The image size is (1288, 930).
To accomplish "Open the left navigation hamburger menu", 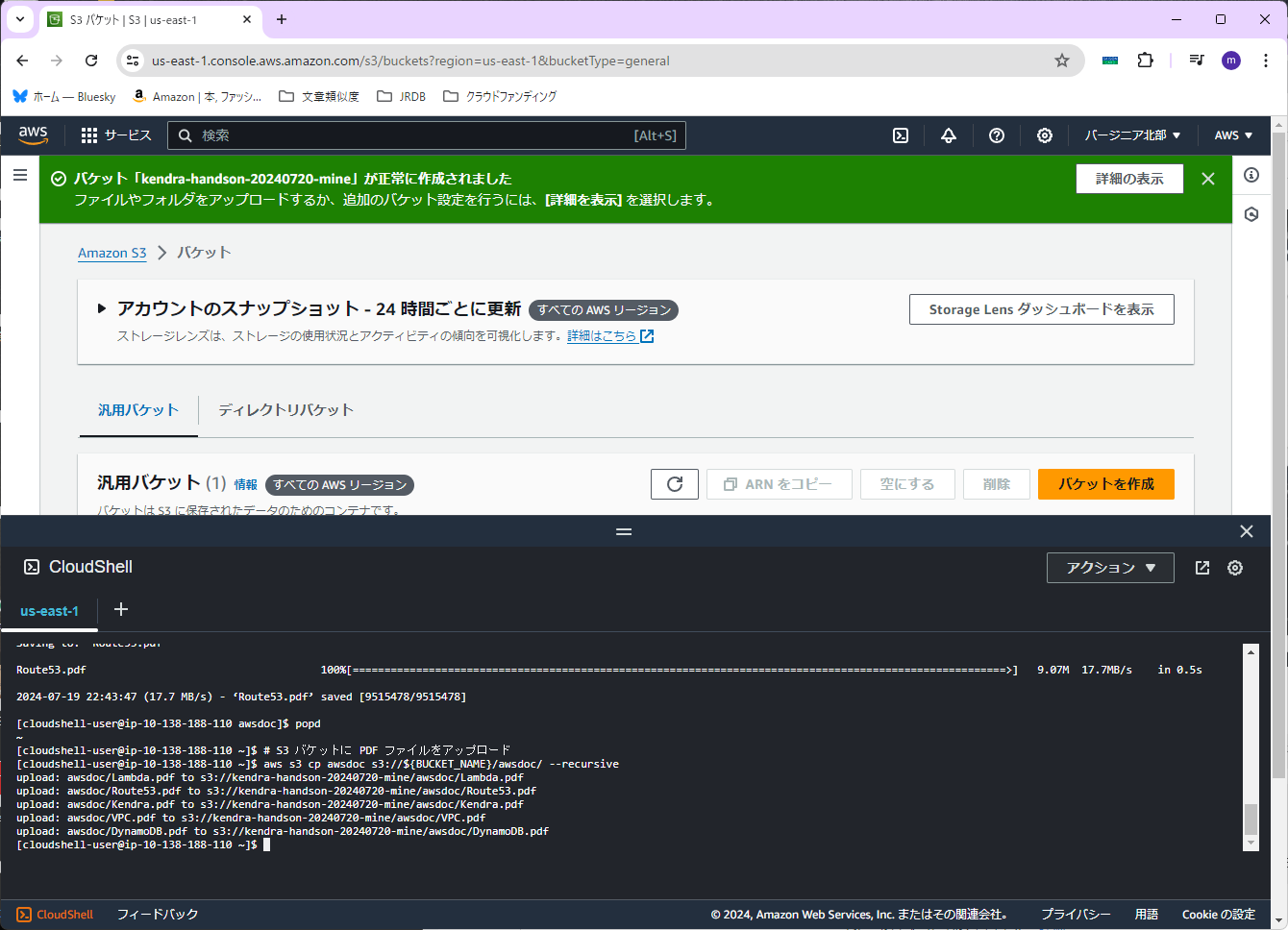I will 20,175.
